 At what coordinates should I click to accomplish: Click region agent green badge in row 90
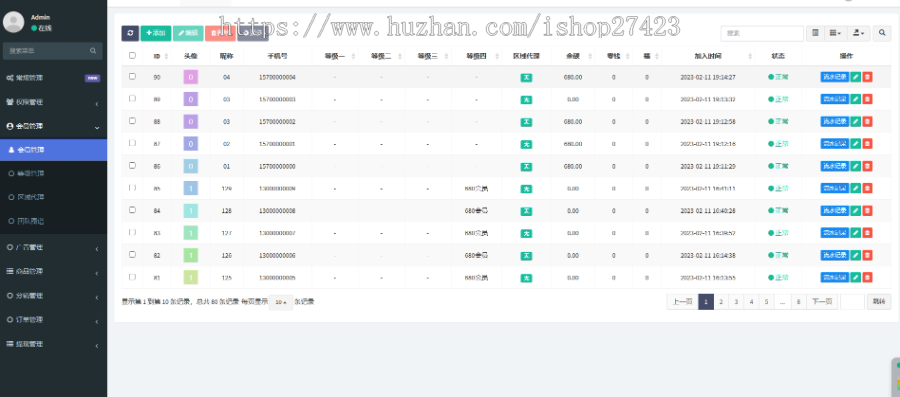(x=526, y=77)
